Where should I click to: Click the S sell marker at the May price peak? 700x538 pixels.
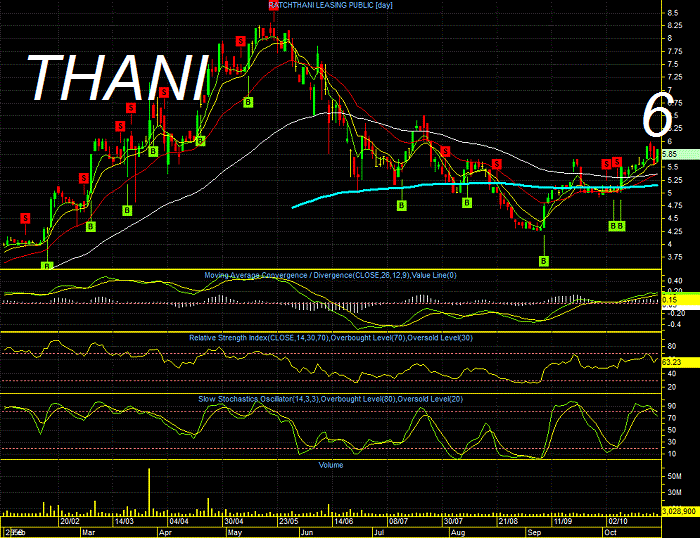(273, 6)
